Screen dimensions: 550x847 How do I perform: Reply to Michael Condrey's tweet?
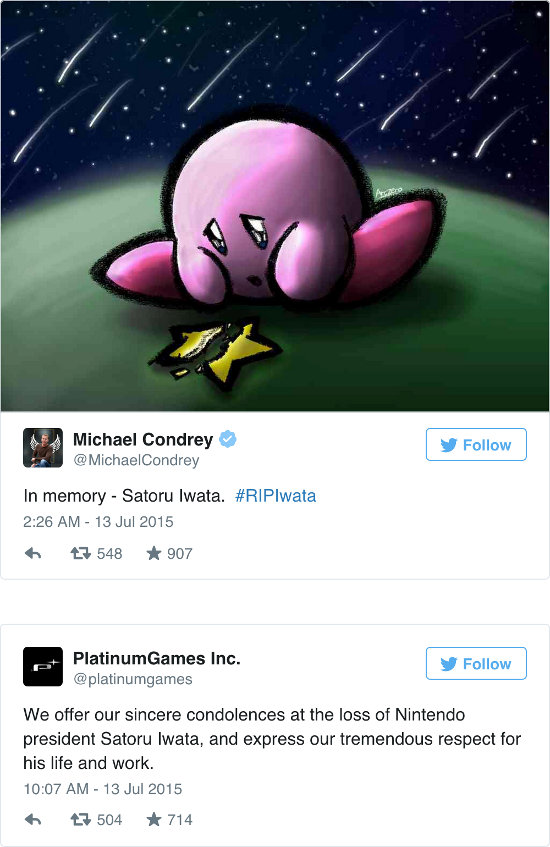click(x=33, y=553)
